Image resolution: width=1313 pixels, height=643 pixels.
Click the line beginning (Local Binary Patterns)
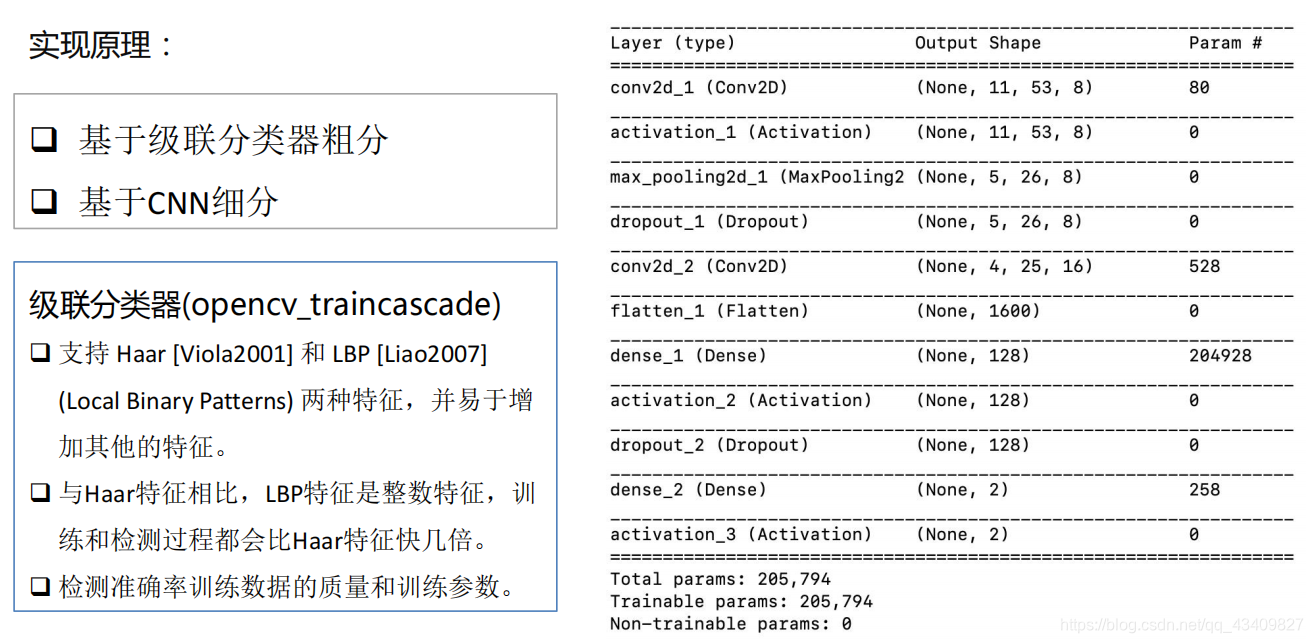[295, 401]
